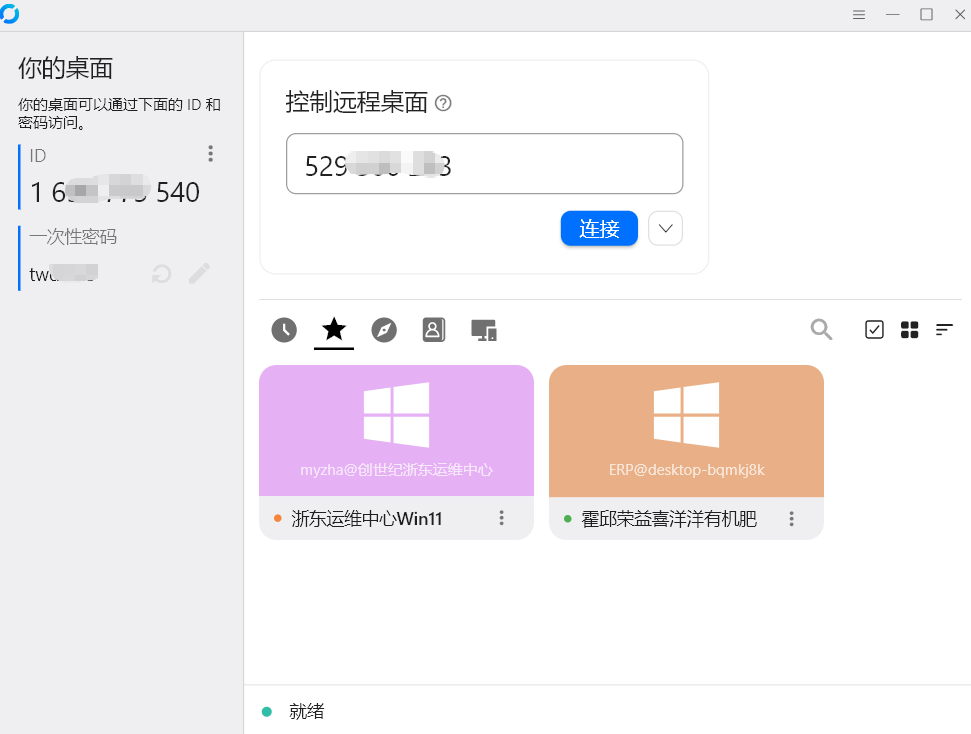Click the help icon beside 控制远程桌面
Screen dimensions: 971x734
443,103
